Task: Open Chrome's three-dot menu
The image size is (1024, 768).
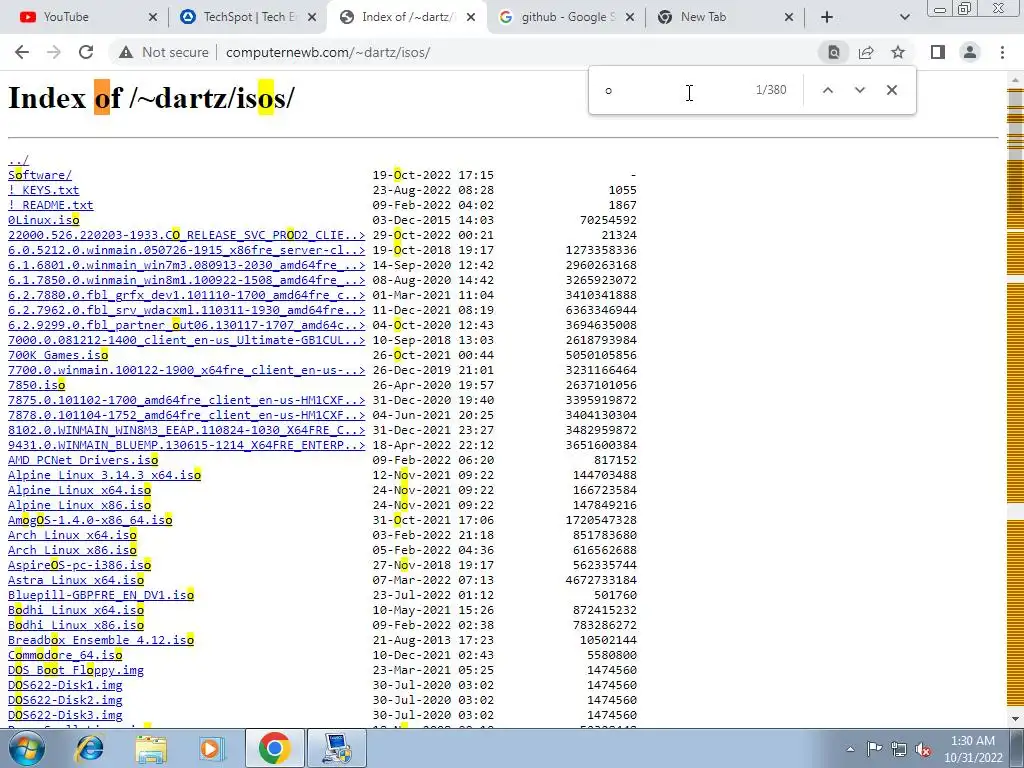Action: coord(1002,52)
